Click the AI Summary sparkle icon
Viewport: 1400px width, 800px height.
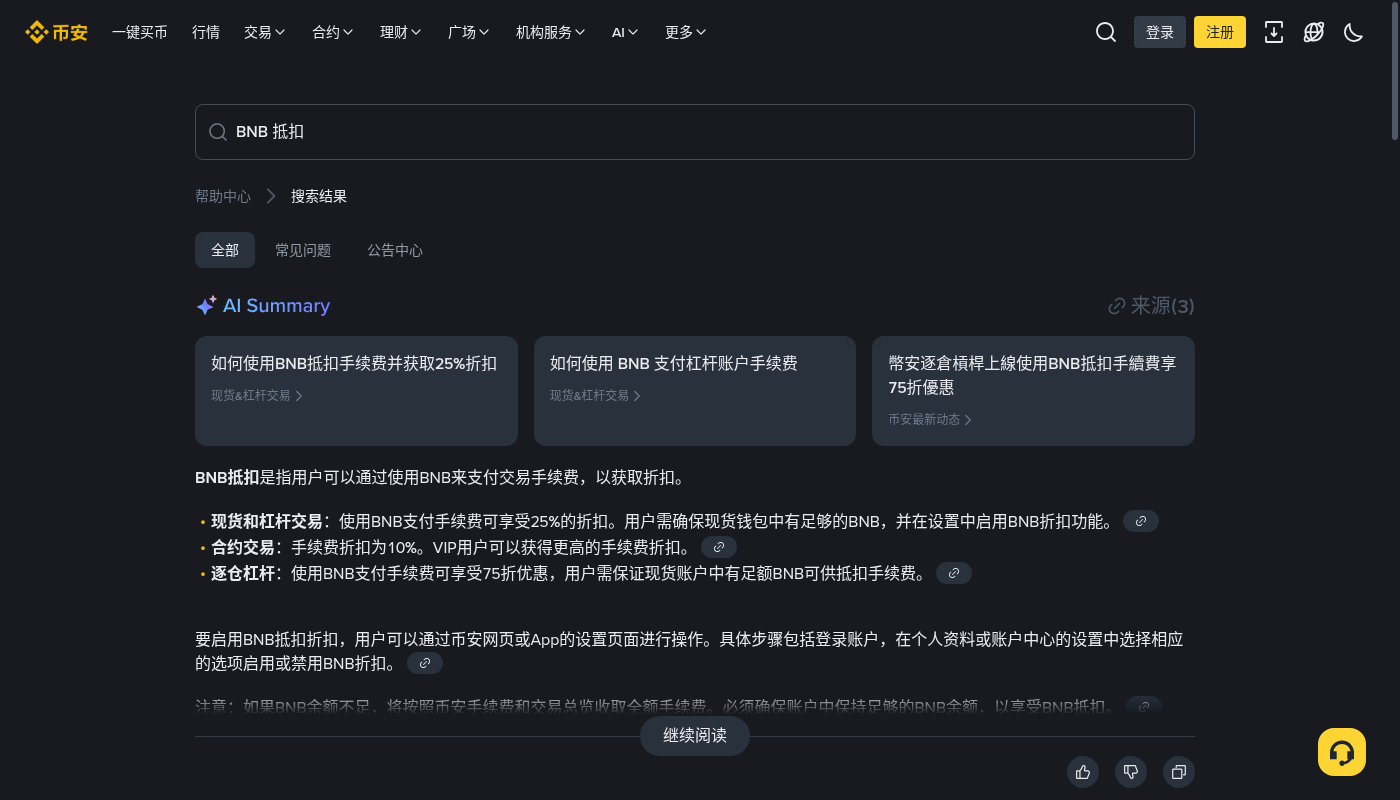point(206,306)
